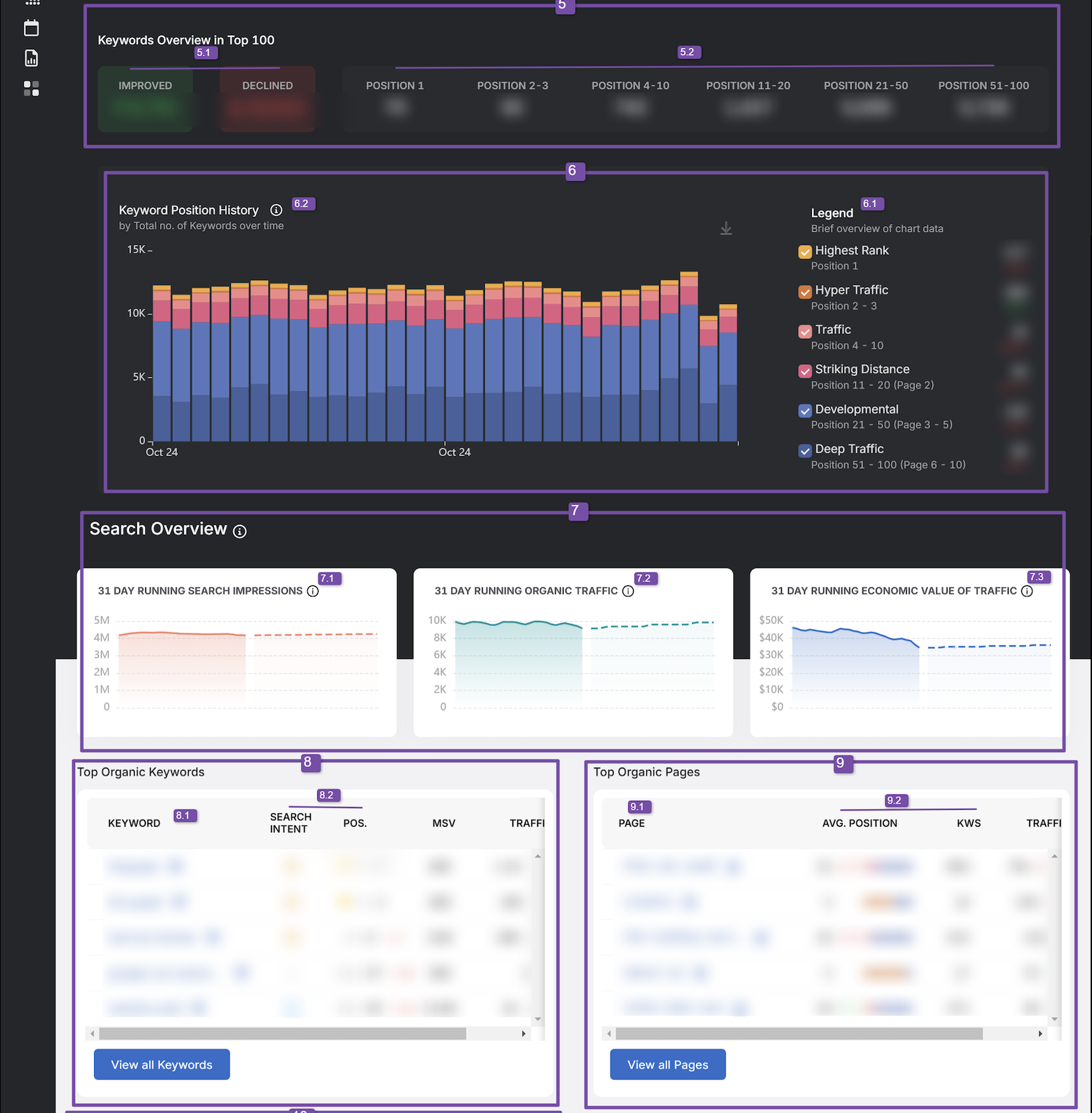Image resolution: width=1092 pixels, height=1113 pixels.
Task: Click the View all Pages button
Action: point(668,1065)
